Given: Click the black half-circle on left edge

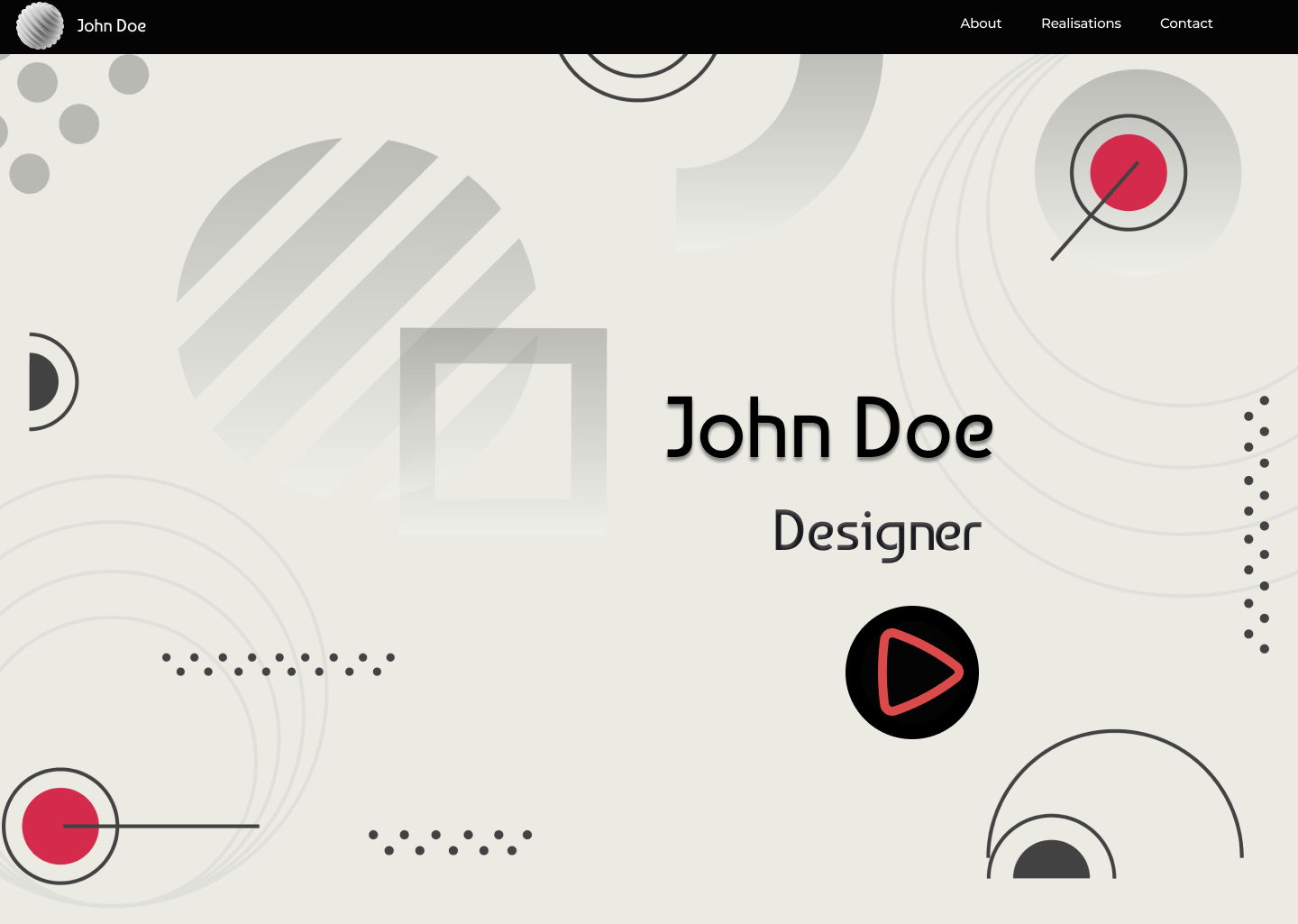Looking at the screenshot, I should point(45,380).
